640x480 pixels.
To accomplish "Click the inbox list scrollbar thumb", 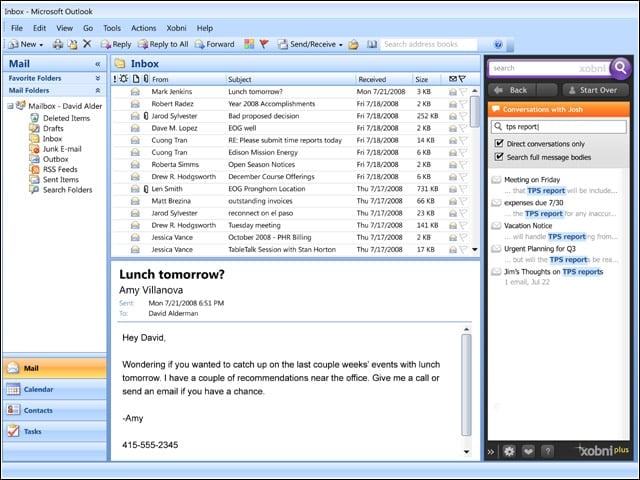I will [x=474, y=111].
